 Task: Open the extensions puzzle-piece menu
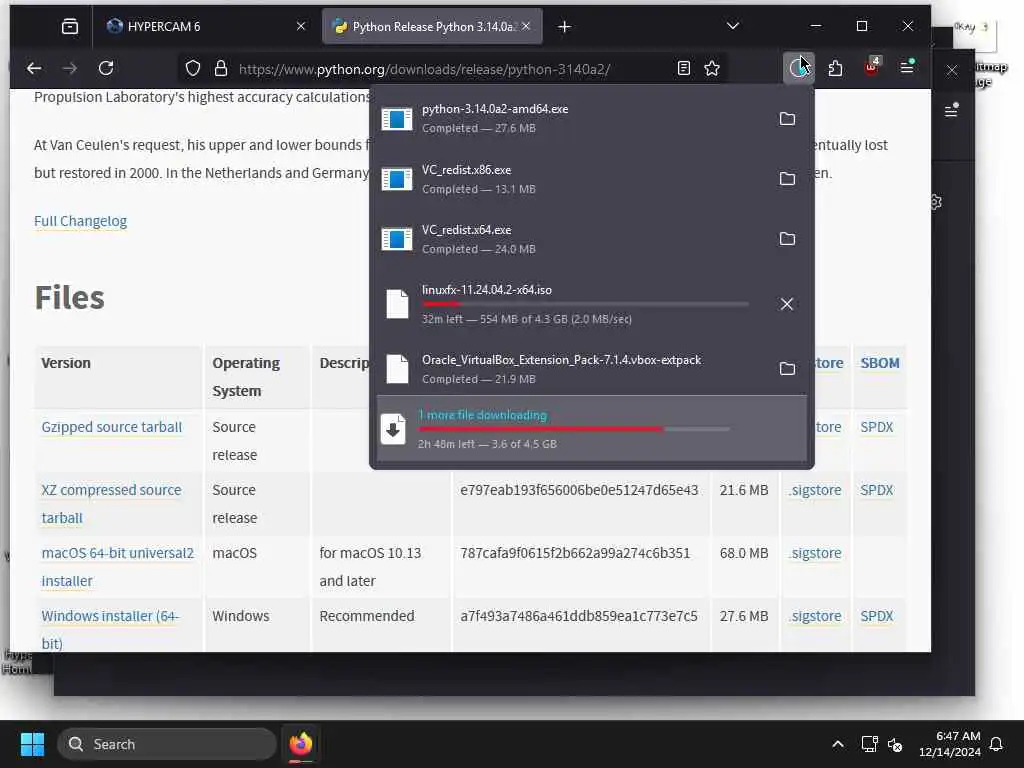click(x=835, y=68)
